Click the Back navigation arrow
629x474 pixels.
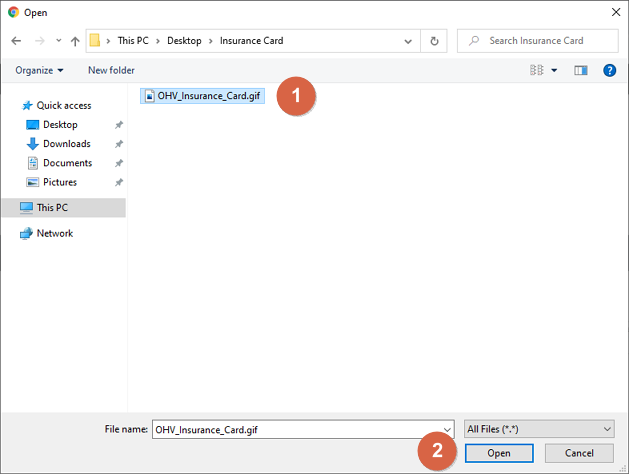(x=16, y=41)
